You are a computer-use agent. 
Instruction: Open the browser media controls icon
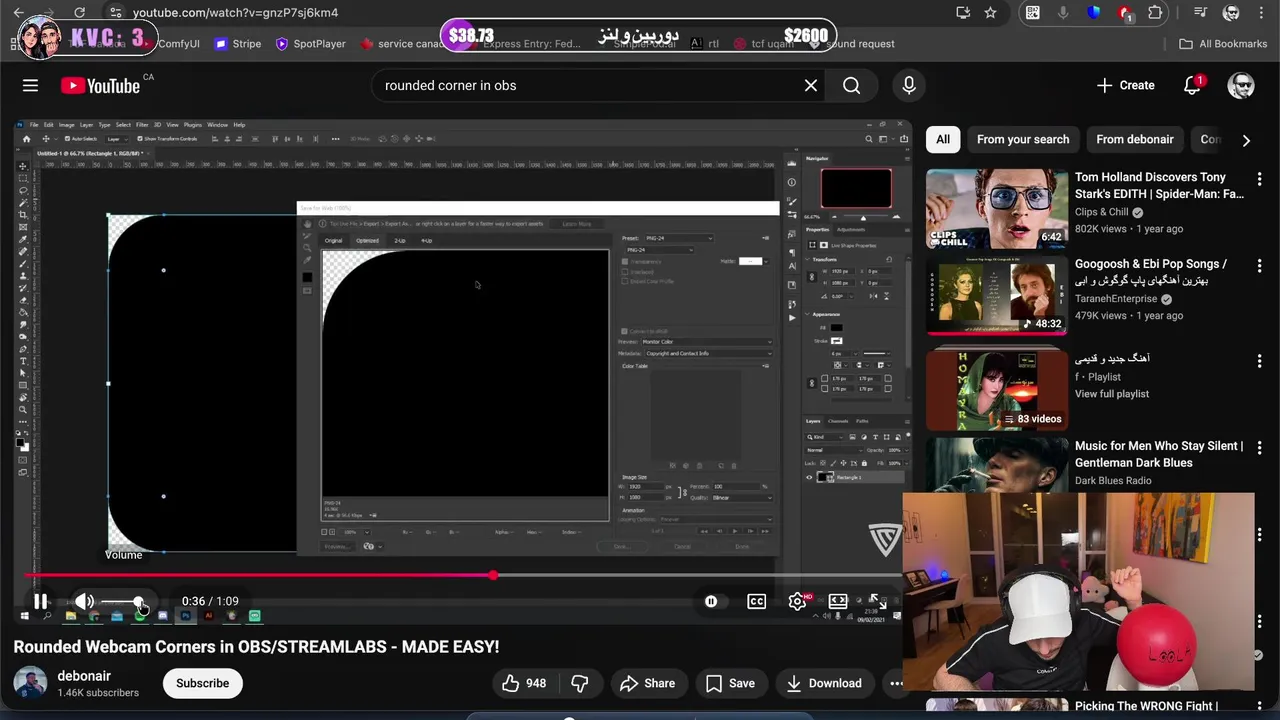coord(1201,13)
